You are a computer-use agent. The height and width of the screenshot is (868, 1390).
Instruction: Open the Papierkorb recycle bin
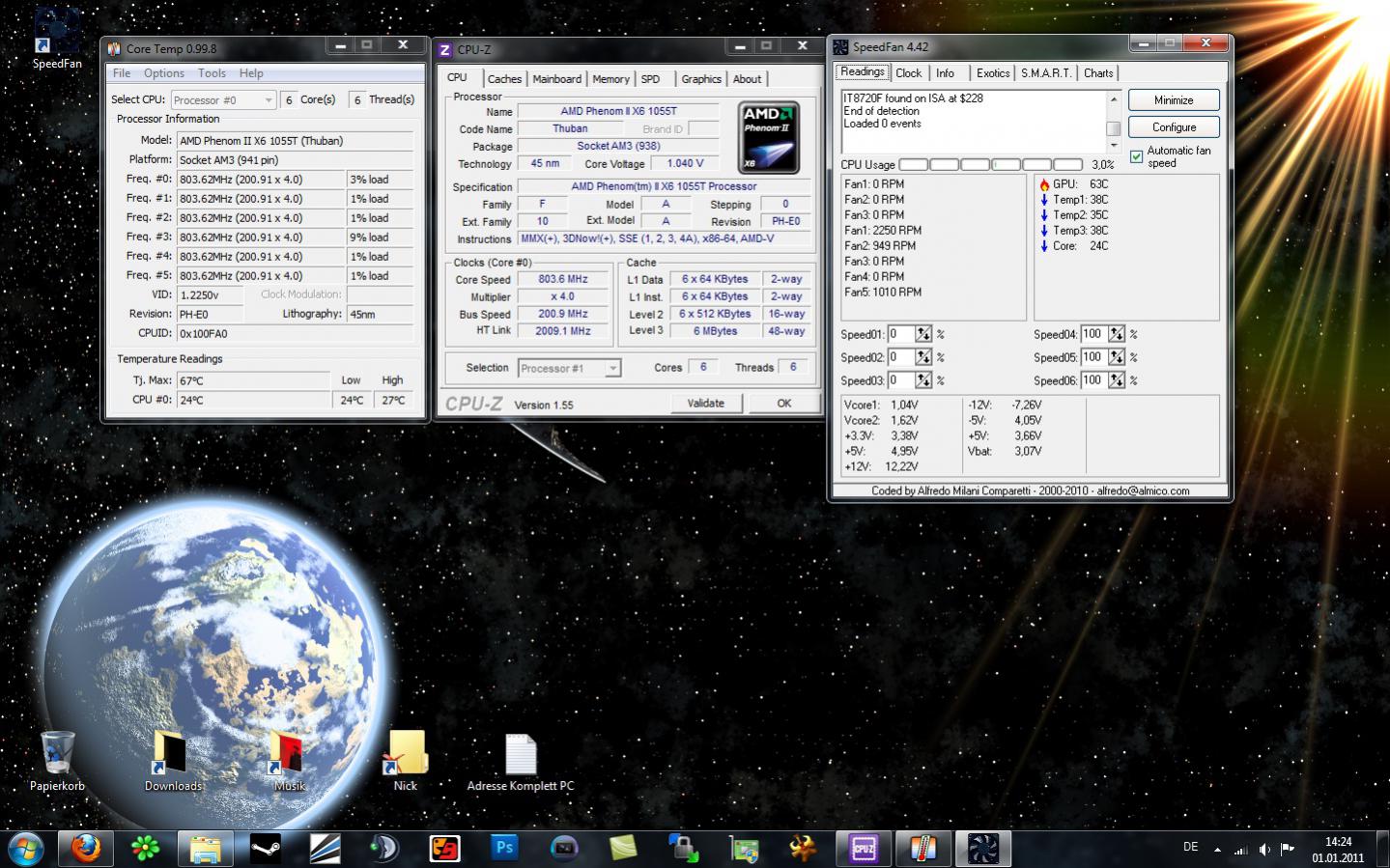tap(57, 754)
